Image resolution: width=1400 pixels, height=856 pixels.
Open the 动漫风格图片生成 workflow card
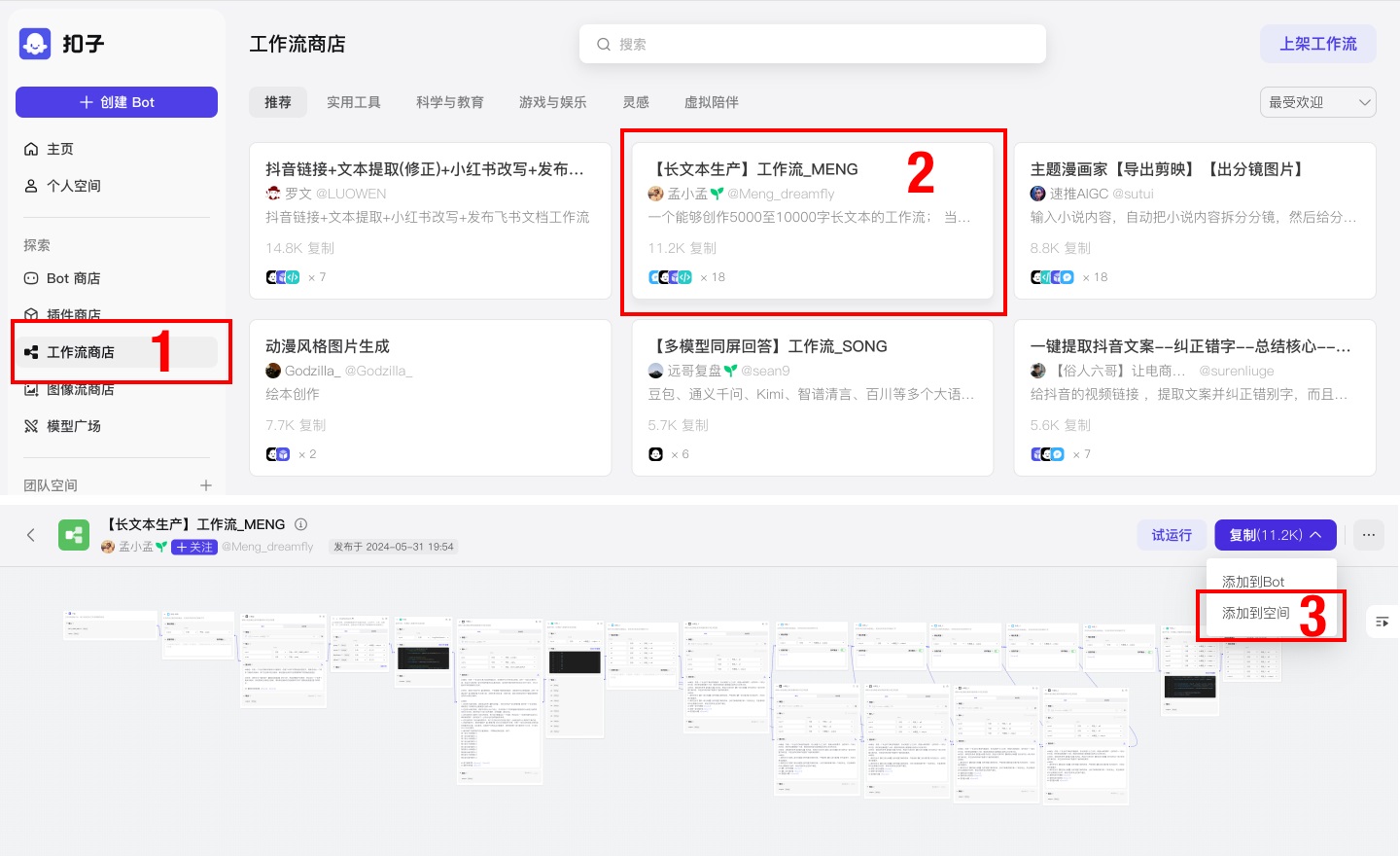point(430,398)
